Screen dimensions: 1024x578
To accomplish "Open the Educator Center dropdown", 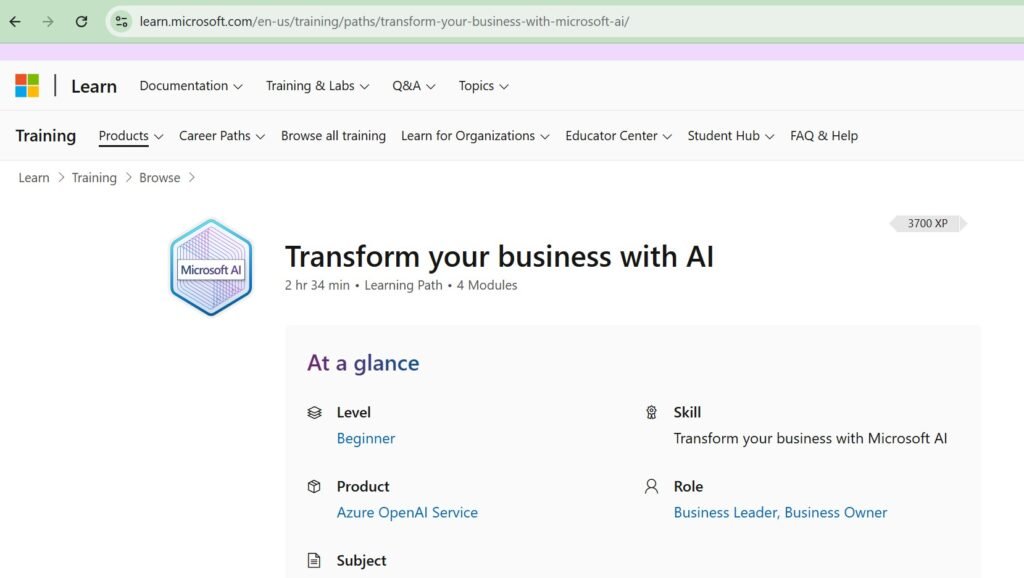I will (618, 136).
